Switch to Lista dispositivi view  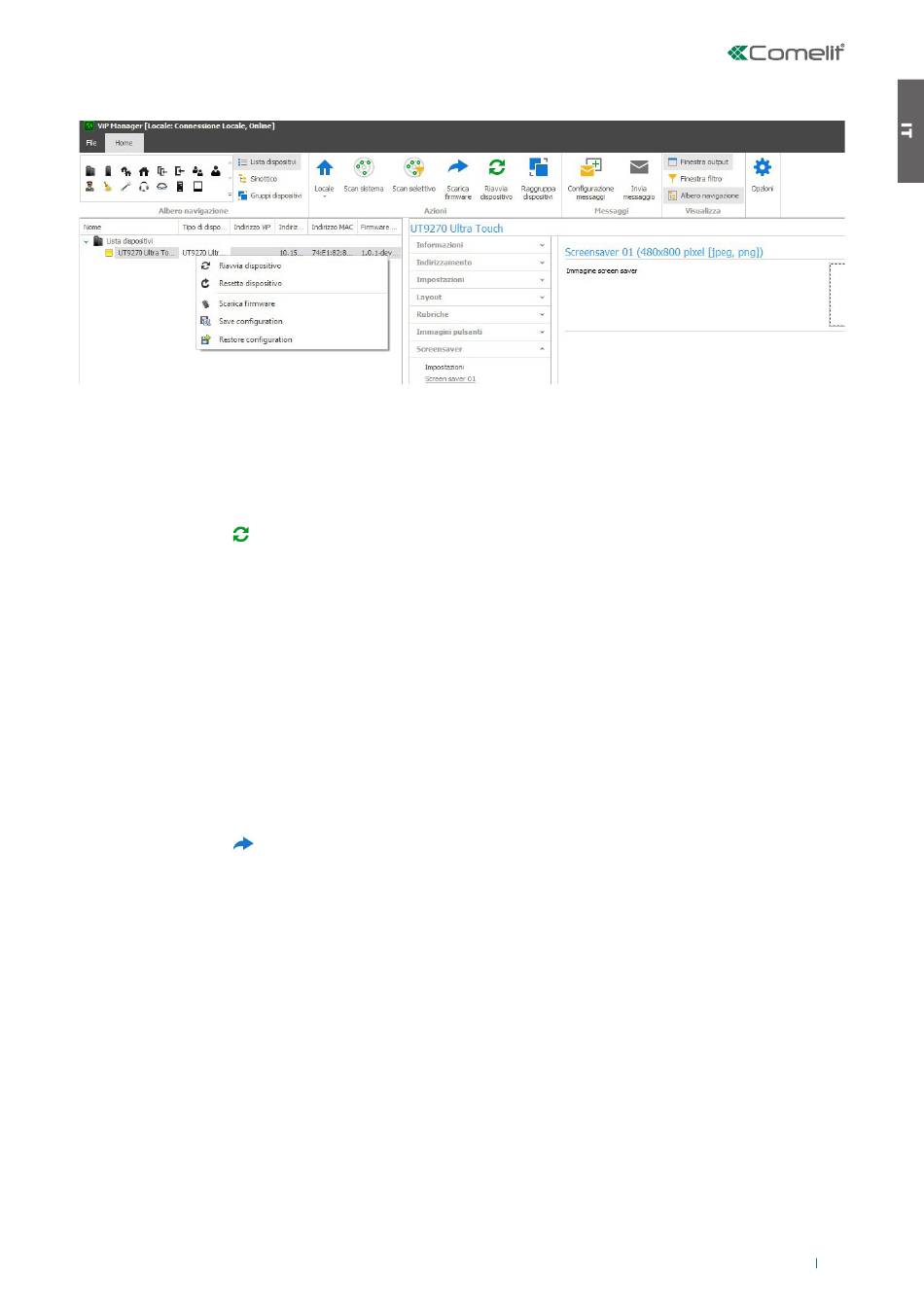pyautogui.click(x=267, y=162)
